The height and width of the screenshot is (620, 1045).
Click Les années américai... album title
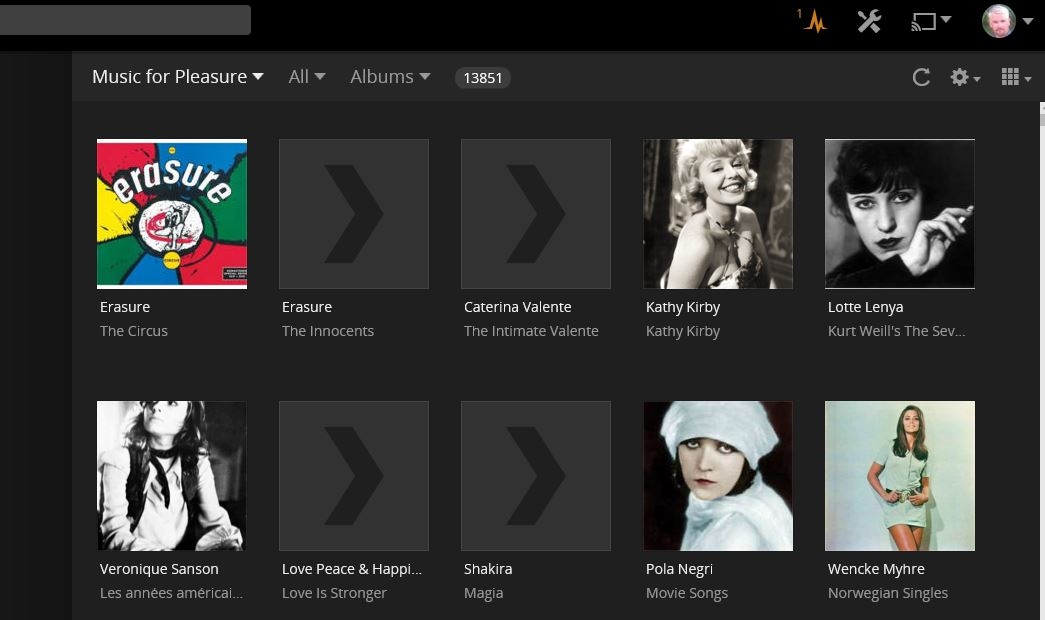171,593
